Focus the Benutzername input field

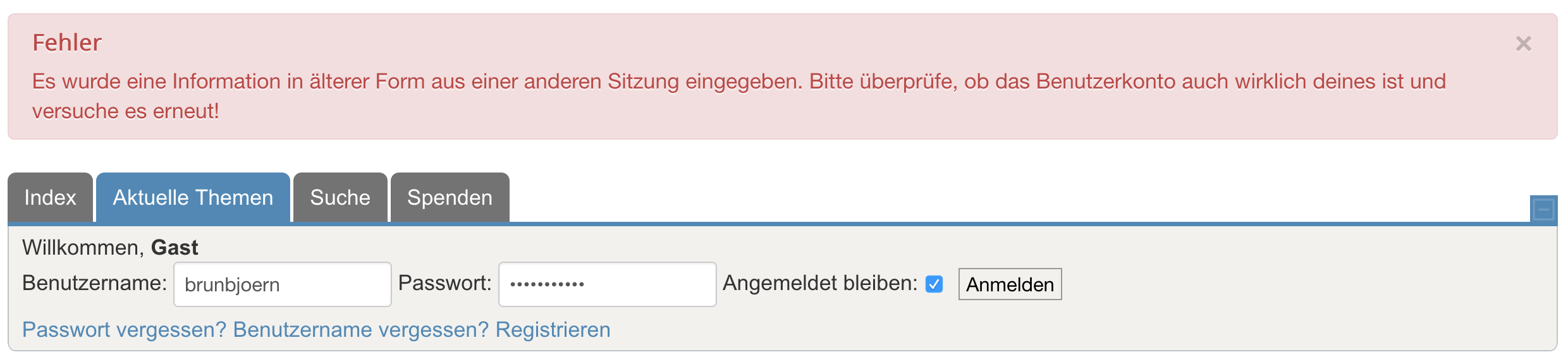[x=282, y=284]
